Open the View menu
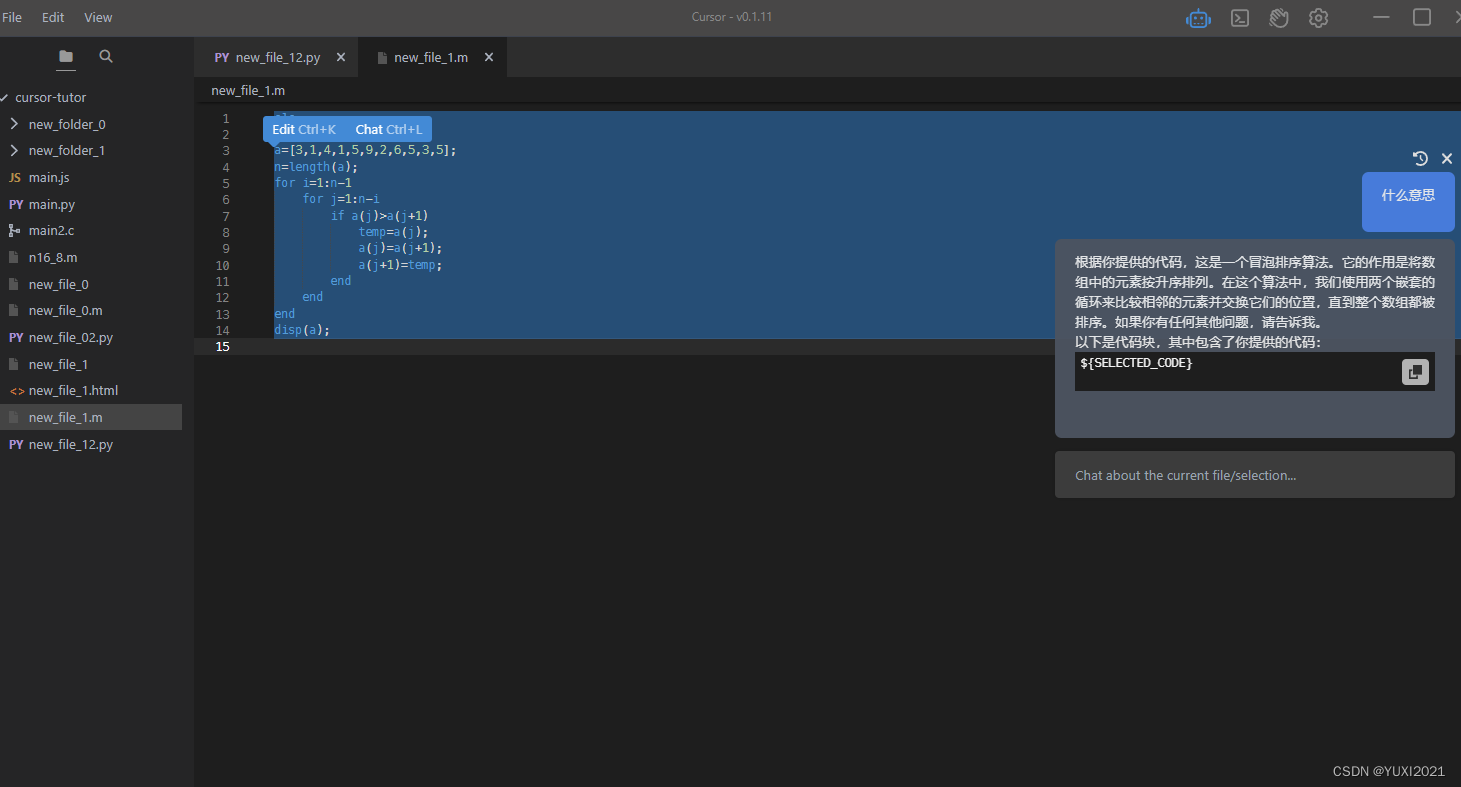Screen dimensions: 1461x787 coord(98,17)
